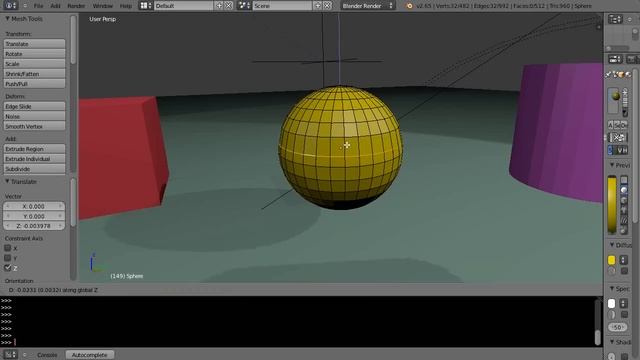Open the screen layout browse icon

[x=145, y=6]
